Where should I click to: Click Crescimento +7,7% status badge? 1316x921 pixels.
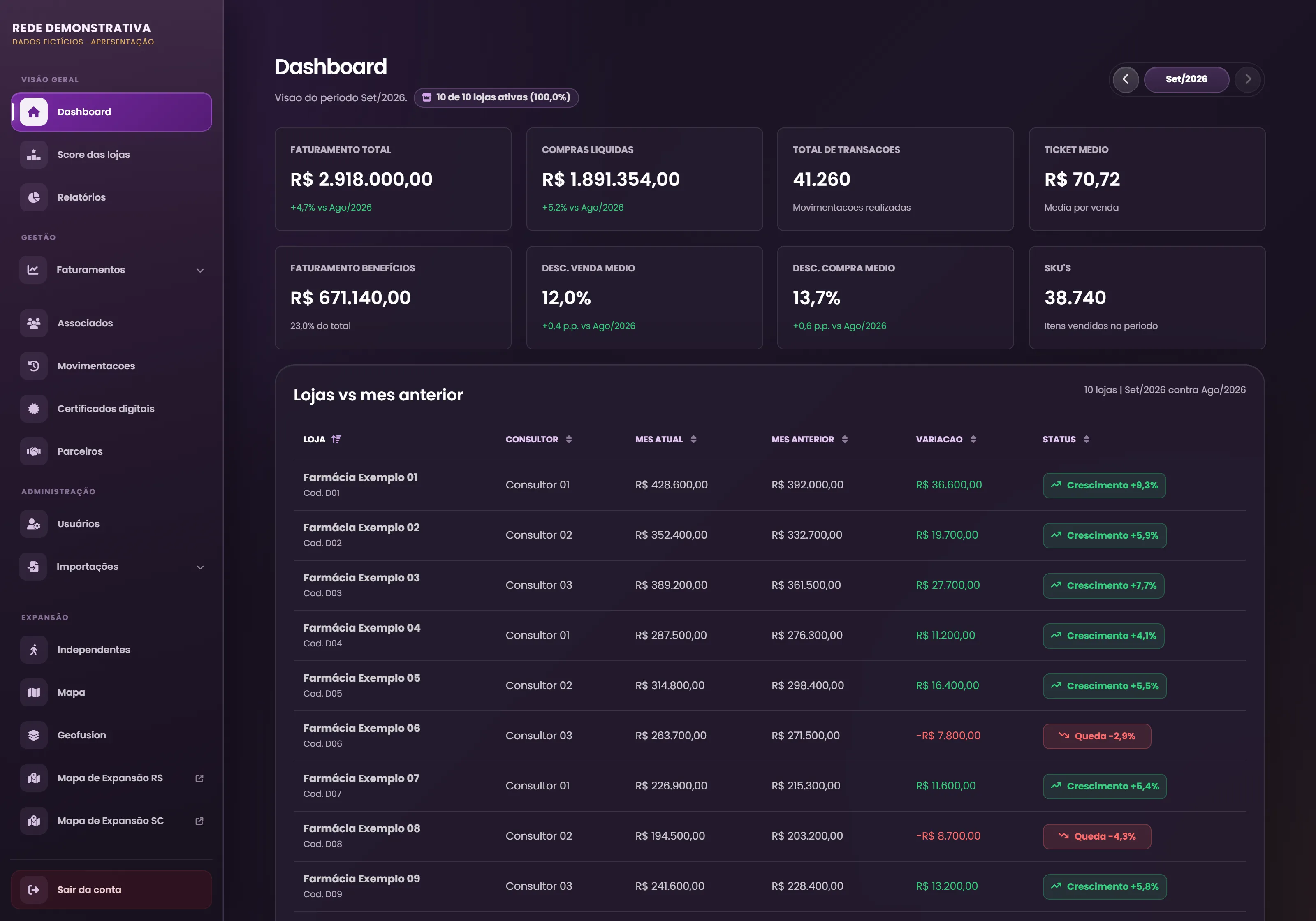(1103, 586)
